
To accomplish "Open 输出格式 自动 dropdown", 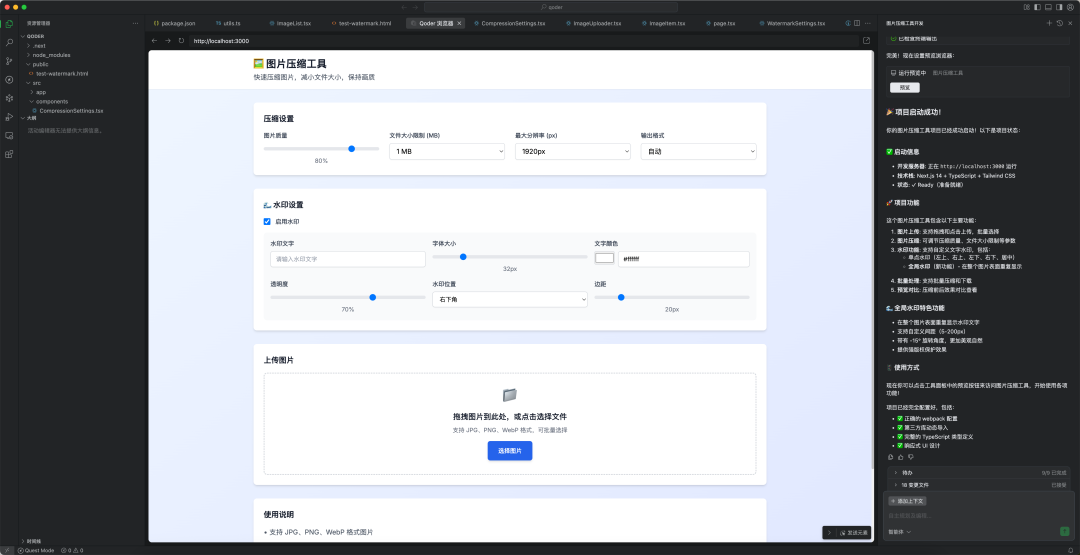I will point(698,151).
